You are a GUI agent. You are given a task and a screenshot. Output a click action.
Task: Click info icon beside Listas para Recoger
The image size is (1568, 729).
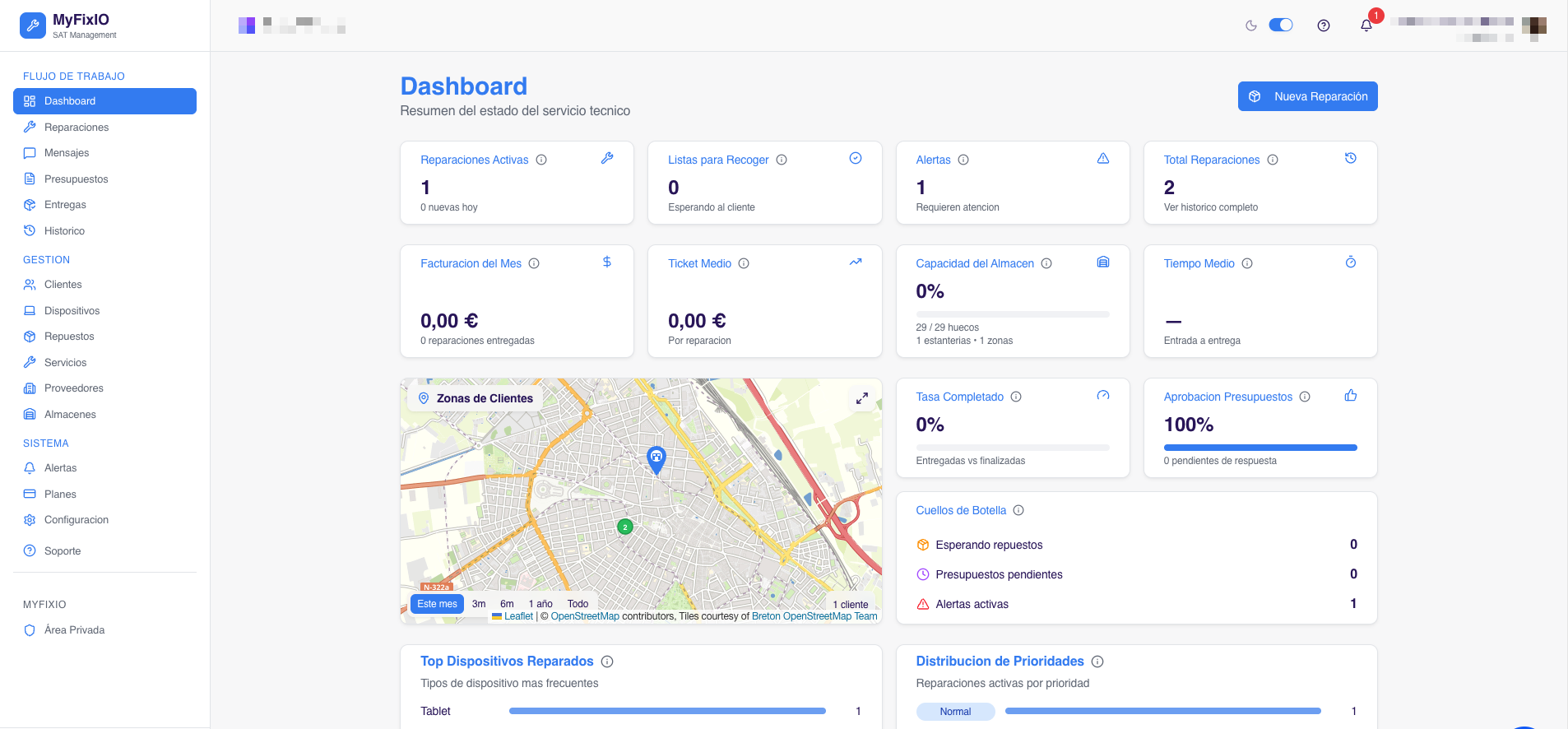[782, 160]
